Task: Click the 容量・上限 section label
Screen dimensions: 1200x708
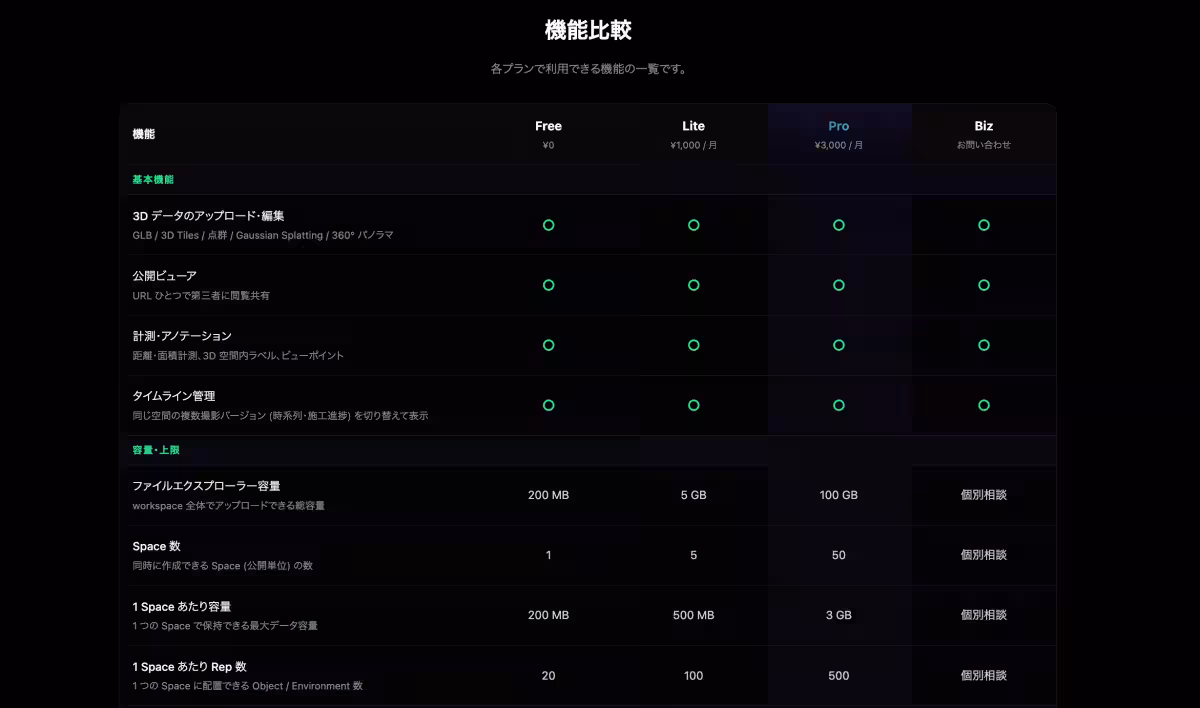Action: [x=156, y=450]
